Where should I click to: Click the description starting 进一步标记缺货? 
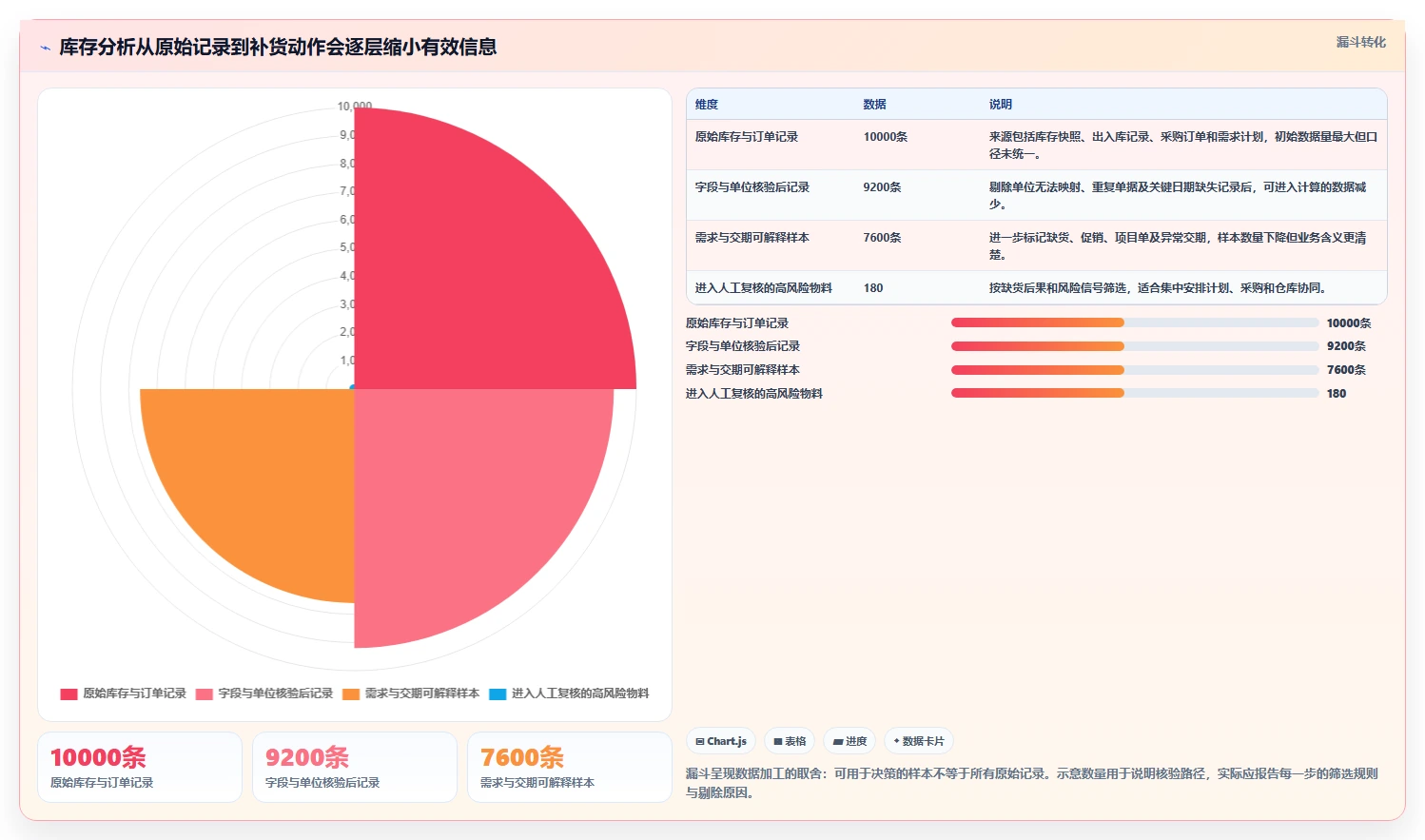coord(1178,246)
